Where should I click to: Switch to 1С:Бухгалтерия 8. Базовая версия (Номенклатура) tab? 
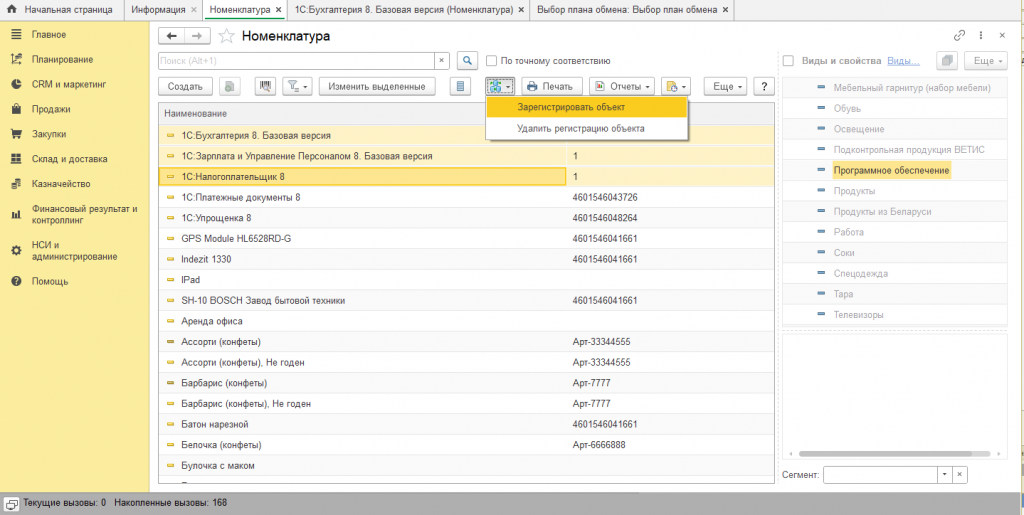pyautogui.click(x=408, y=10)
